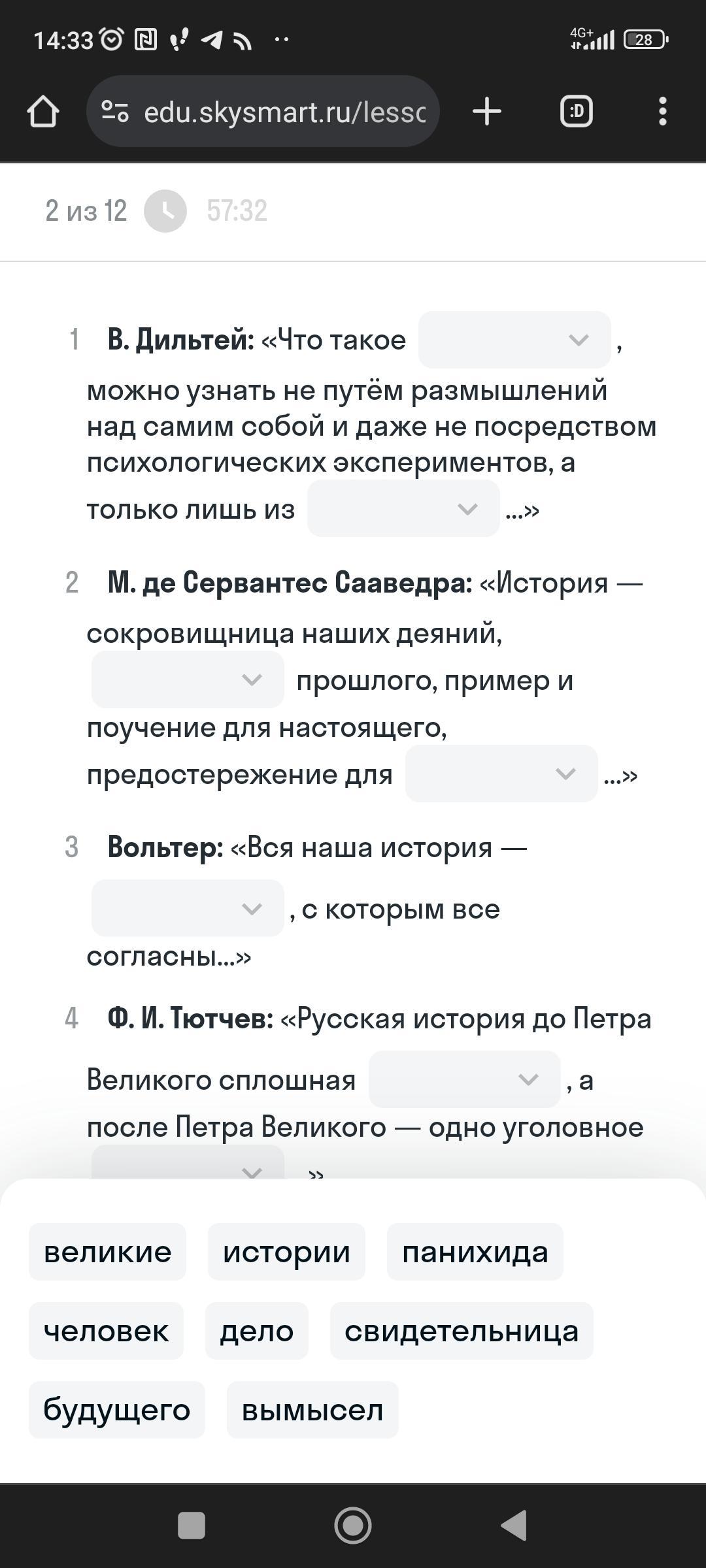Pick the word chip «будущего»
The image size is (706, 1568).
tap(117, 1410)
